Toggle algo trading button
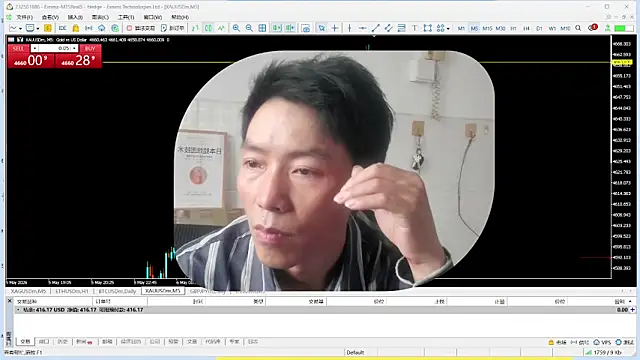This screenshot has width=640, height=360. click(x=141, y=28)
